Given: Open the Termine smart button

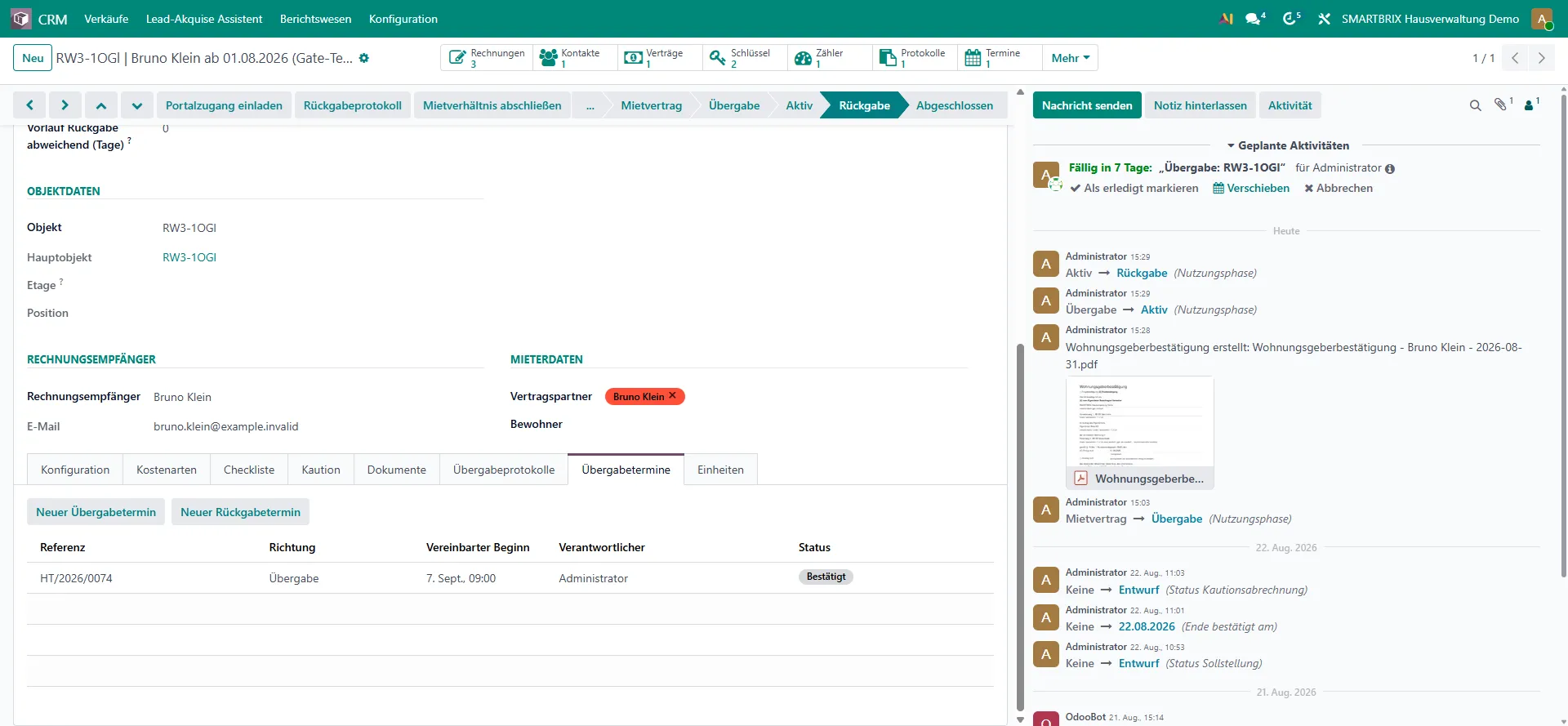Looking at the screenshot, I should coord(1000,58).
